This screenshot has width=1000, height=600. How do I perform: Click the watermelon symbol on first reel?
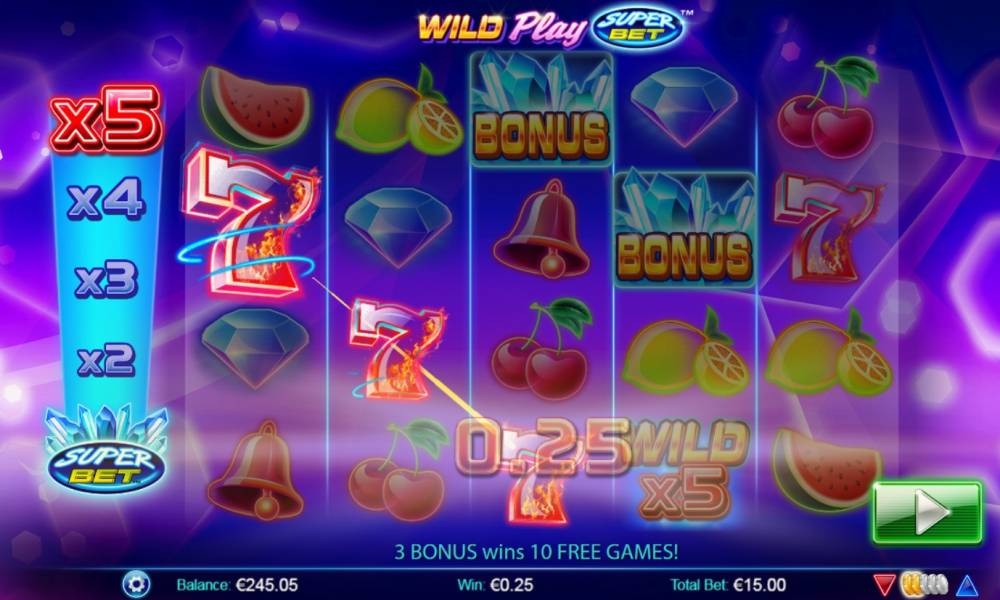click(255, 100)
